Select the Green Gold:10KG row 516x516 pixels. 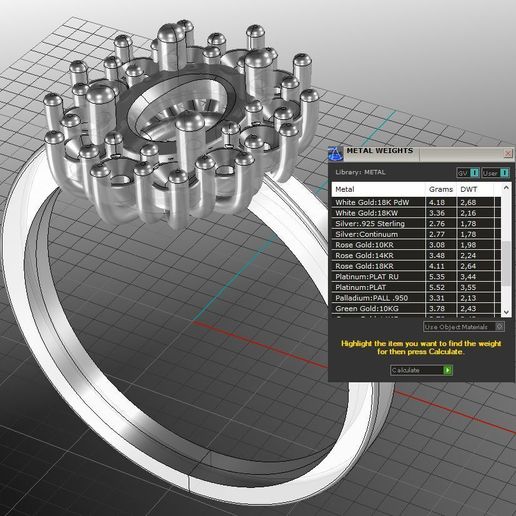click(416, 309)
